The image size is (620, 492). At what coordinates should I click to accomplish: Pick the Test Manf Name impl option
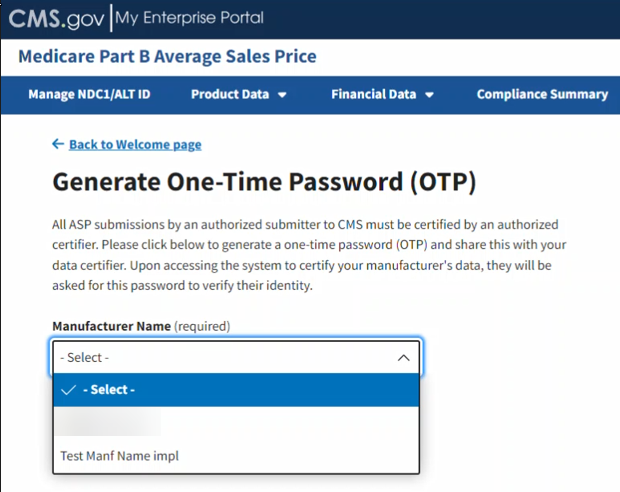[120, 456]
